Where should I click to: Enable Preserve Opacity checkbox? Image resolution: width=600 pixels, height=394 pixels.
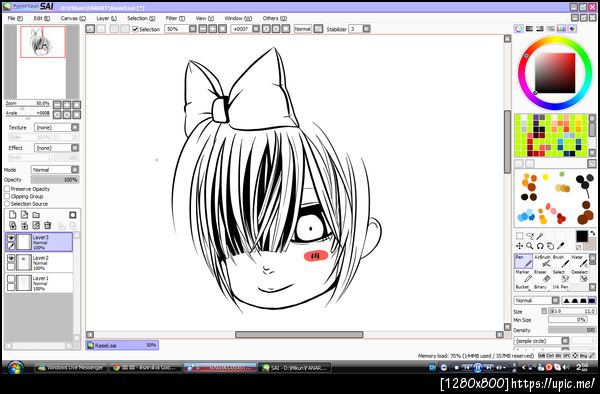[7, 189]
